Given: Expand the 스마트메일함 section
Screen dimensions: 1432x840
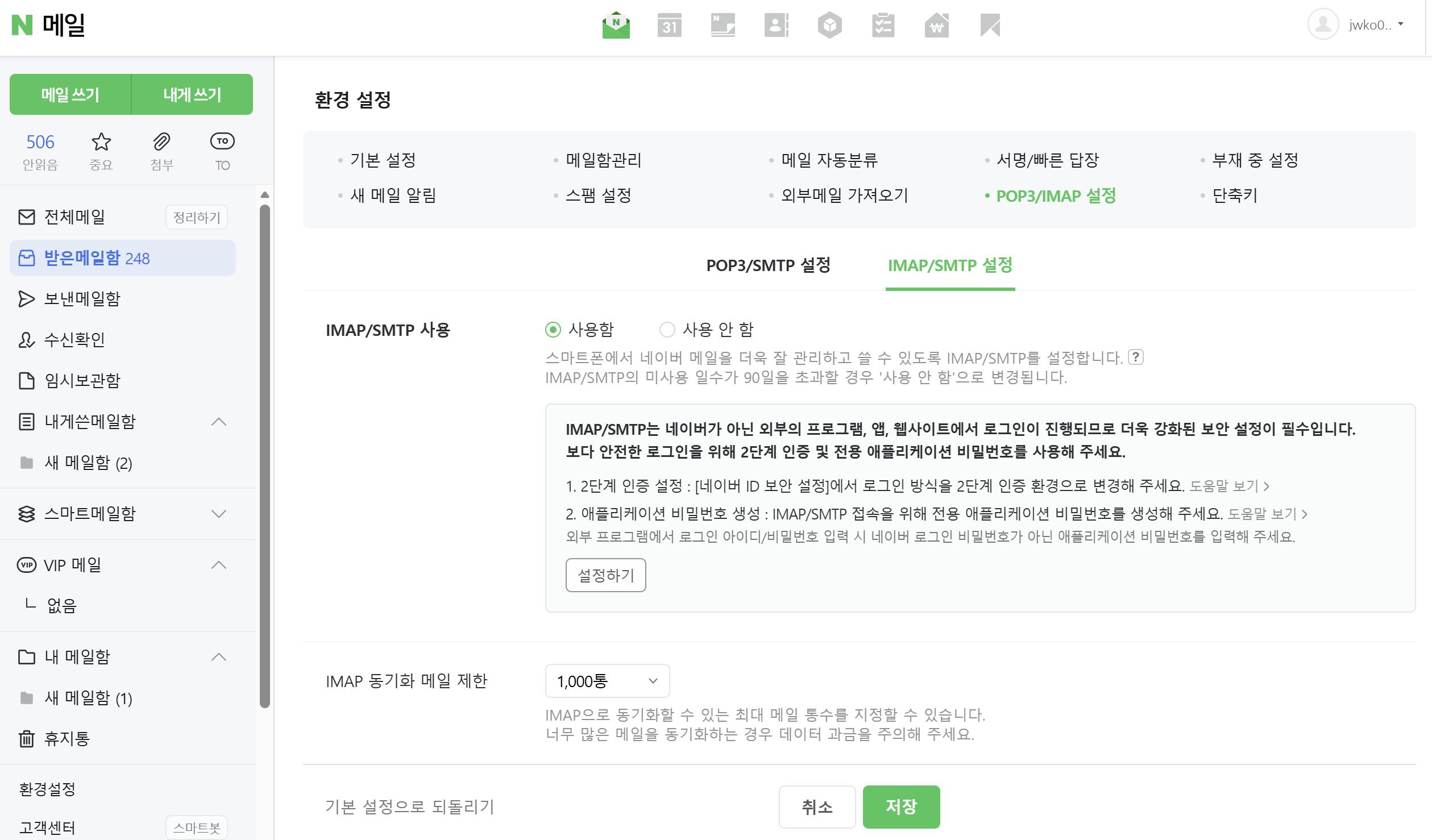Looking at the screenshot, I should 218,514.
